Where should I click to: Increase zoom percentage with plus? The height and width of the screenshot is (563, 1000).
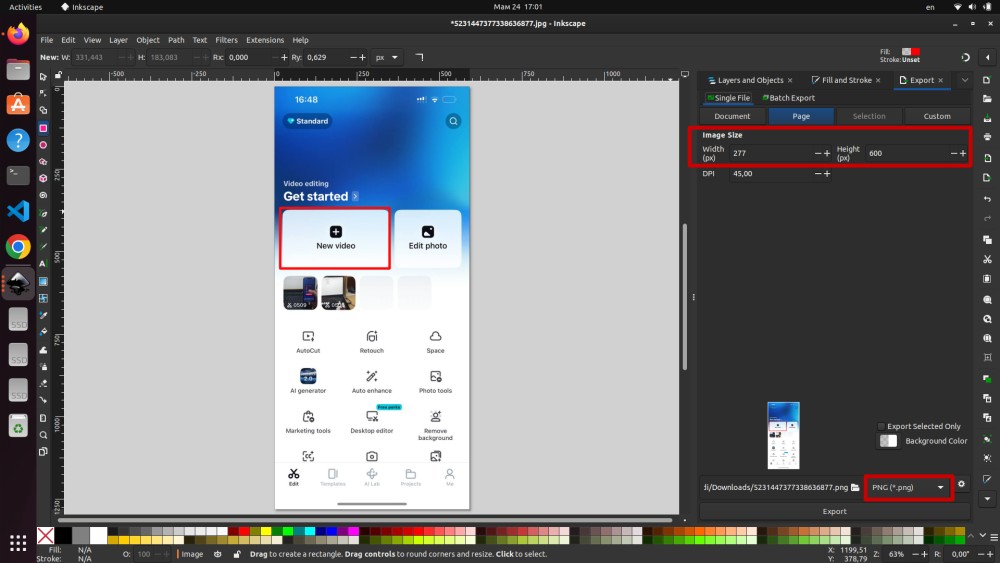pyautogui.click(x=925, y=554)
